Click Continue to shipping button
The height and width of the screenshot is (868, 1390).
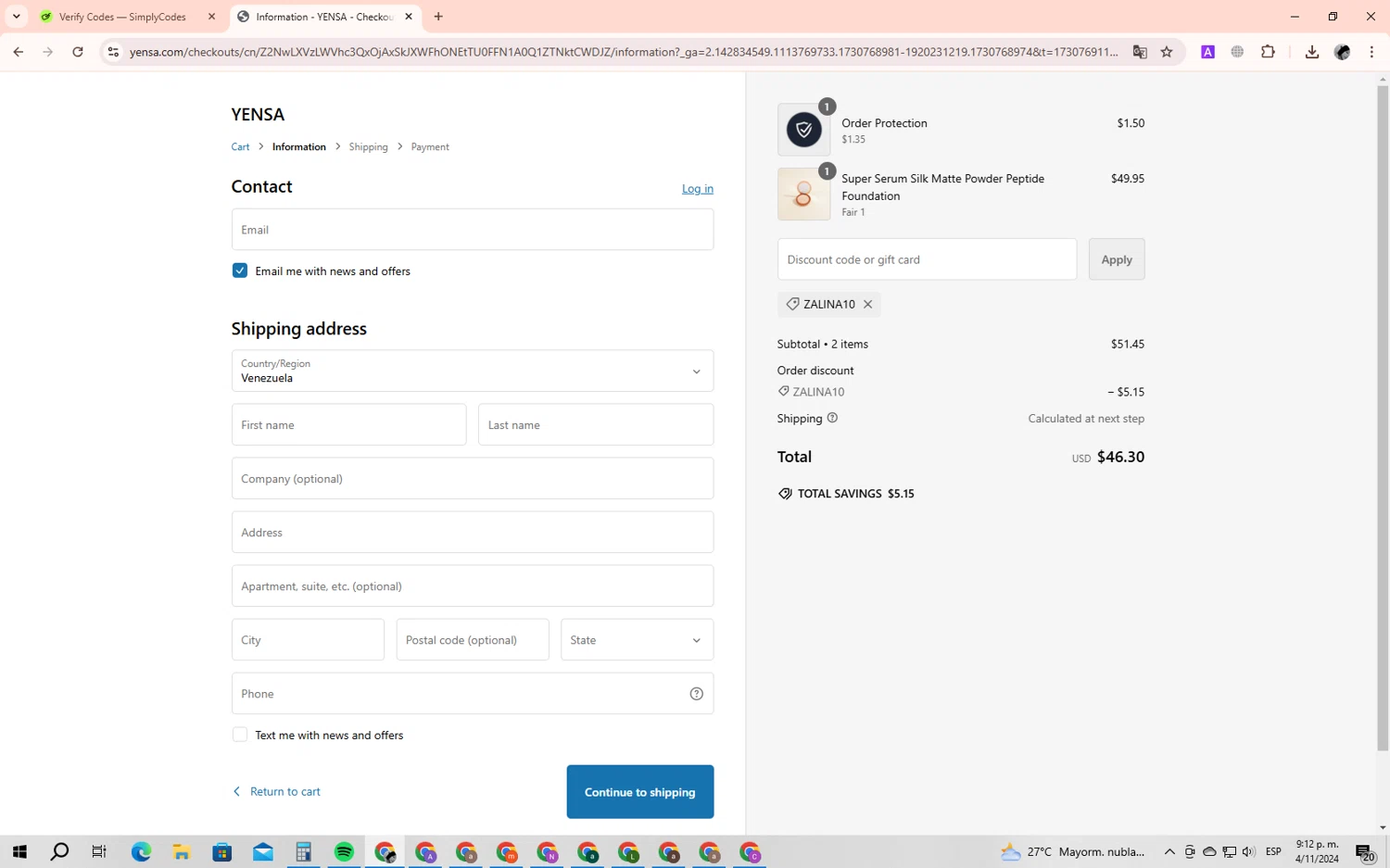[x=640, y=792]
